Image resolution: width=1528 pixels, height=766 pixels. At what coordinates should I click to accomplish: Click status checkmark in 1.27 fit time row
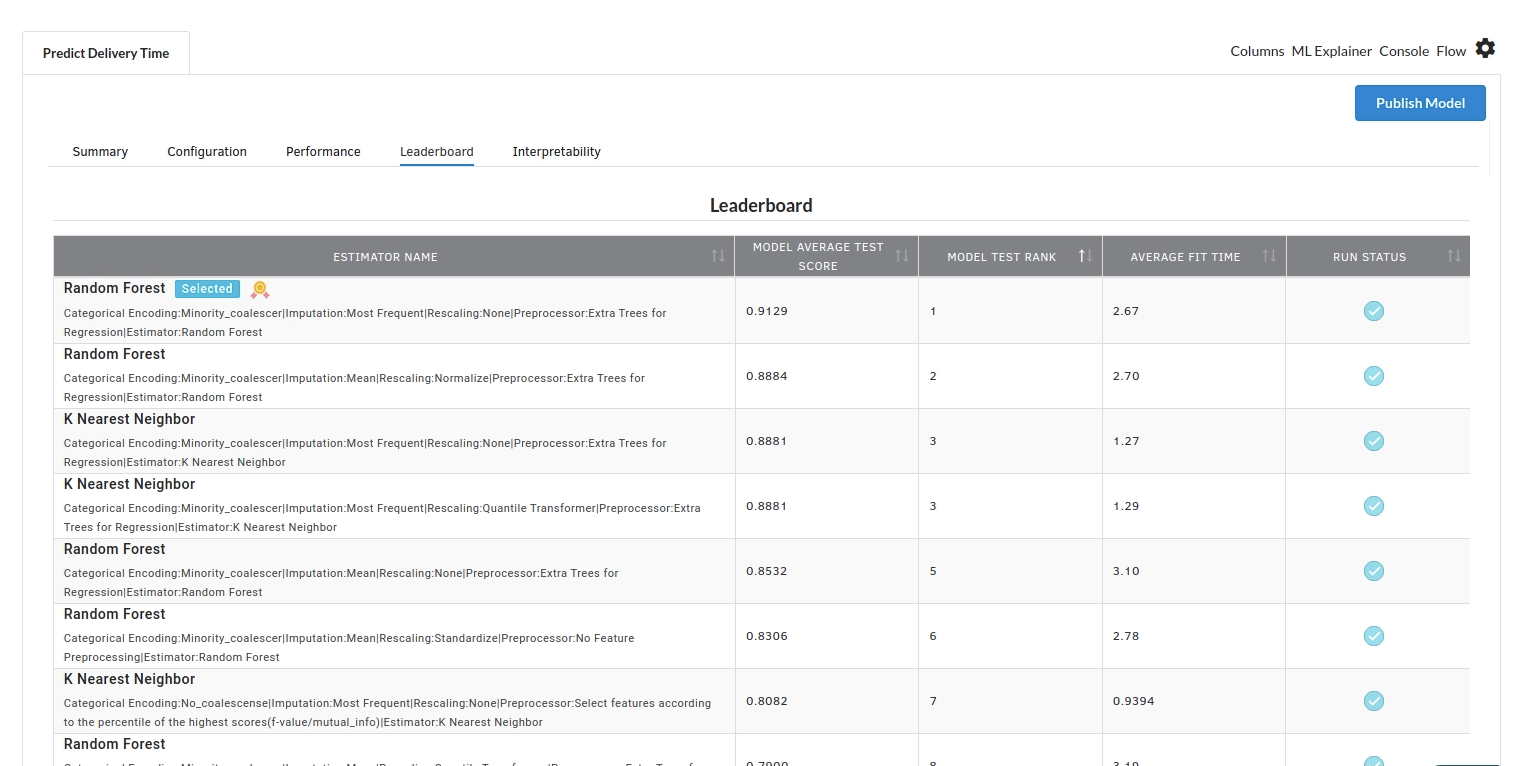(x=1374, y=441)
